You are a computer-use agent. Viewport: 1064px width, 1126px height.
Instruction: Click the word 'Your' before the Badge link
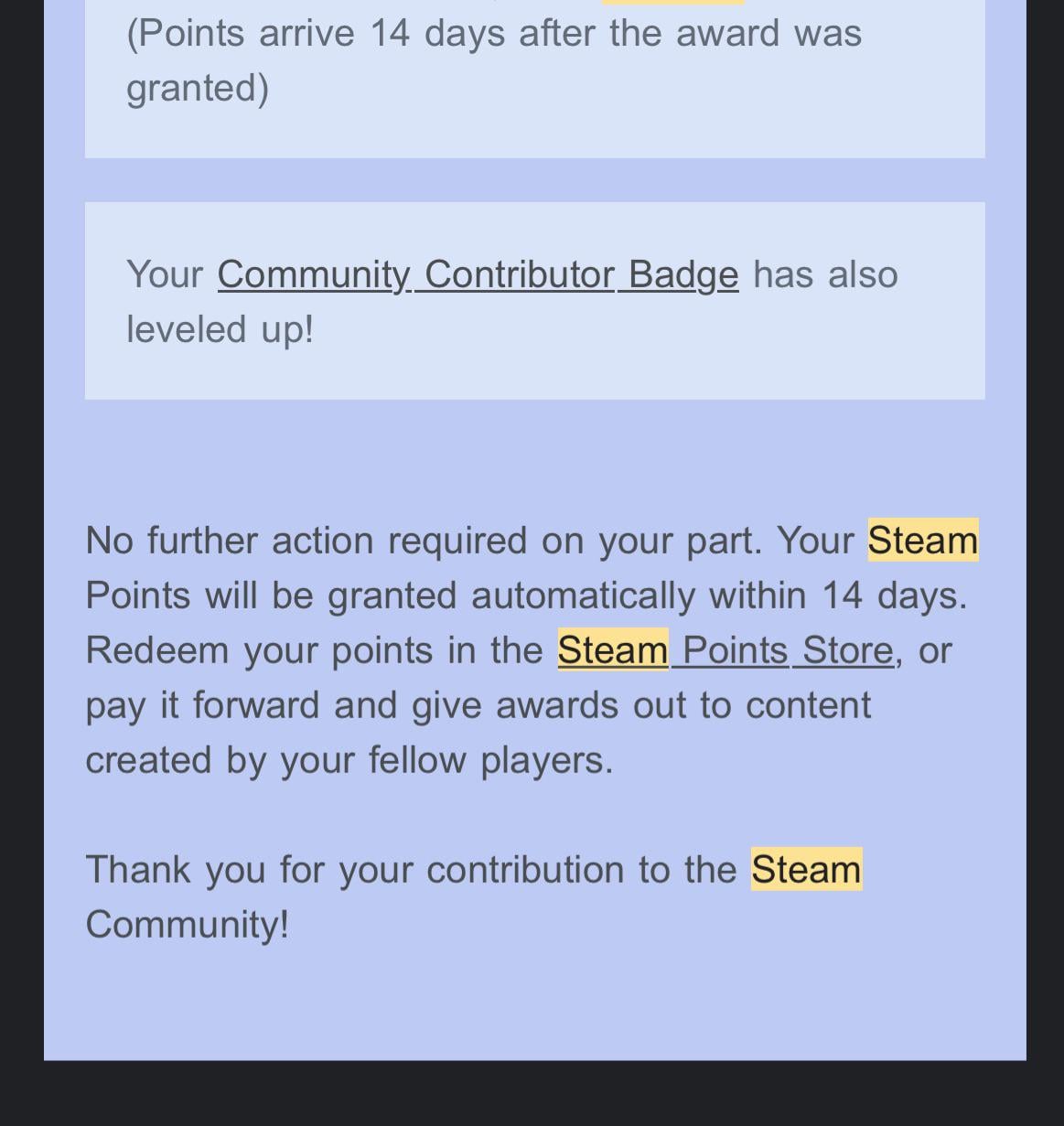pos(165,274)
